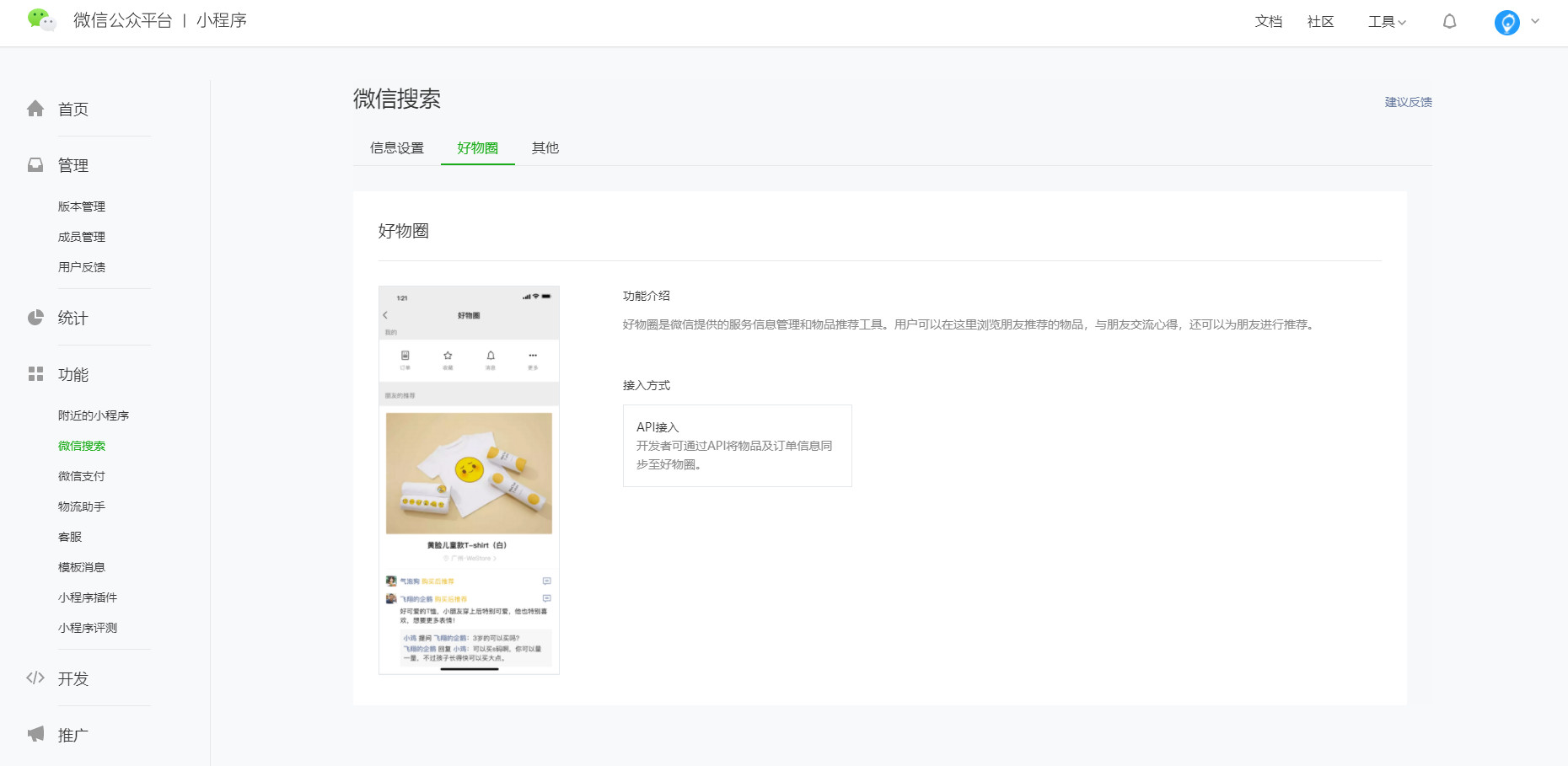Open 成员管理 in sidebar
Screen dimensions: 1568x766
pyautogui.click(x=82, y=237)
